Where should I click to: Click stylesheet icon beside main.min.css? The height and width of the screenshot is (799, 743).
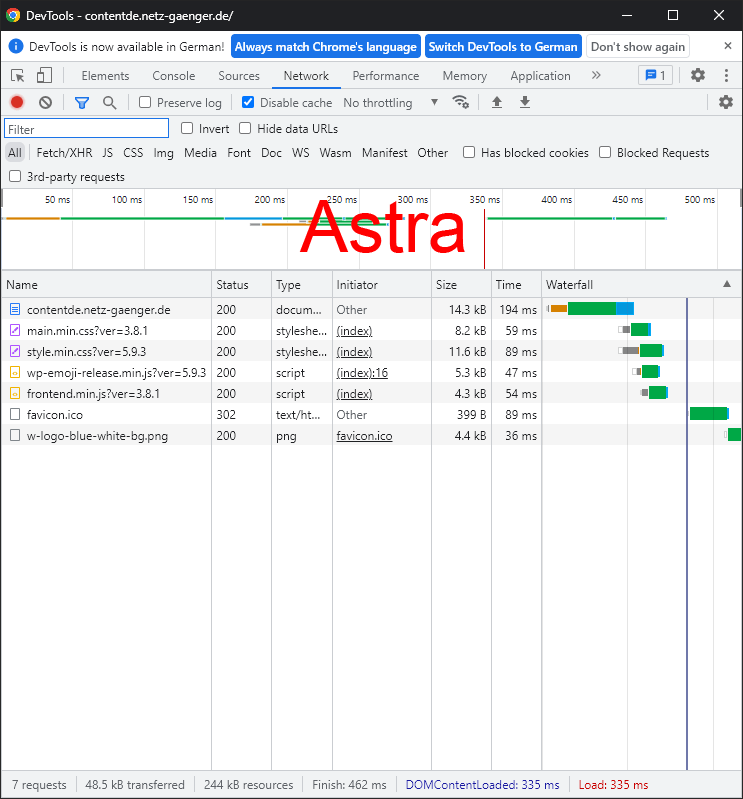[x=15, y=330]
